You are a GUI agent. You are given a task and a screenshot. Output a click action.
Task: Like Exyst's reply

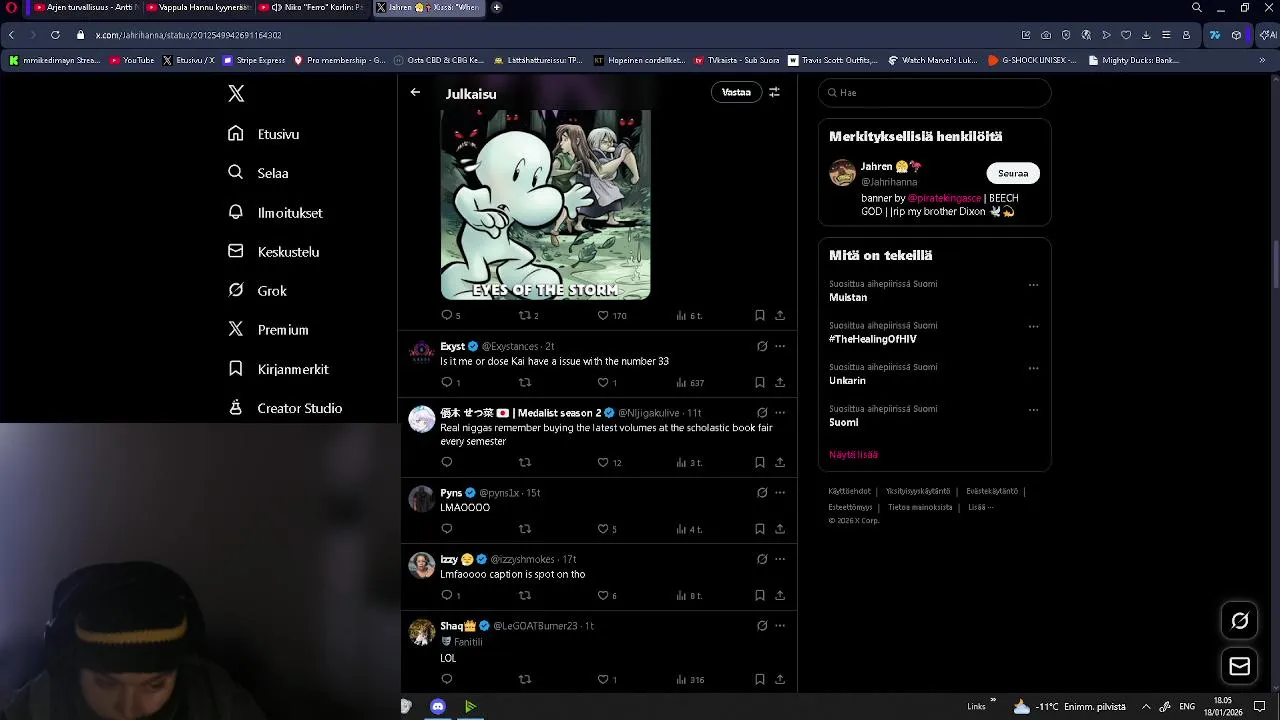click(x=607, y=382)
